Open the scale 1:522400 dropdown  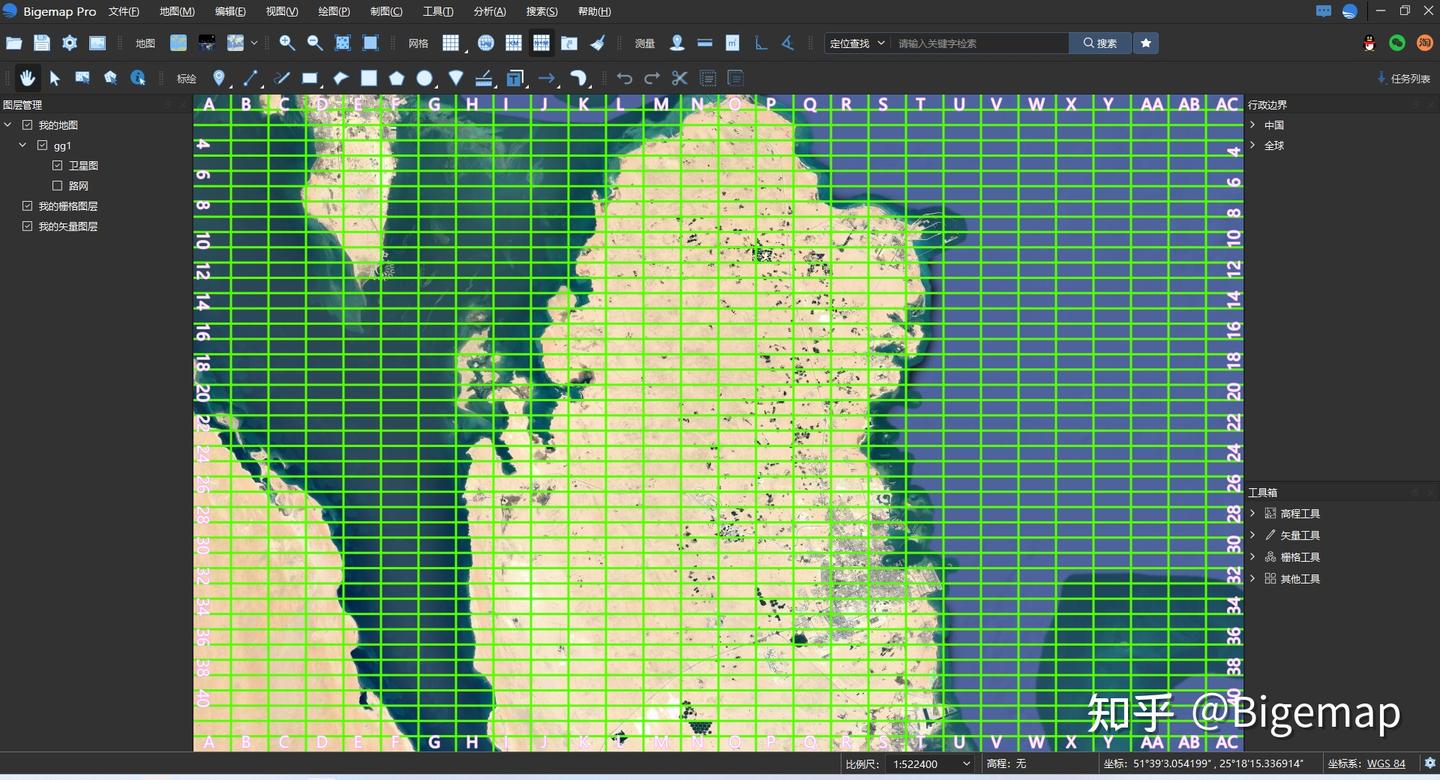(931, 764)
